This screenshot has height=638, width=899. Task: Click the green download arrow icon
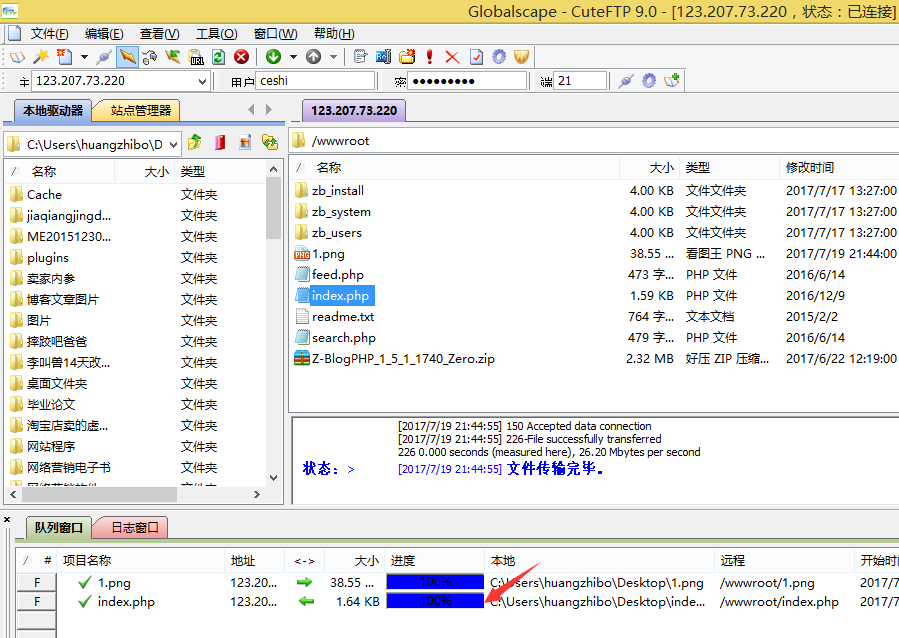click(273, 57)
